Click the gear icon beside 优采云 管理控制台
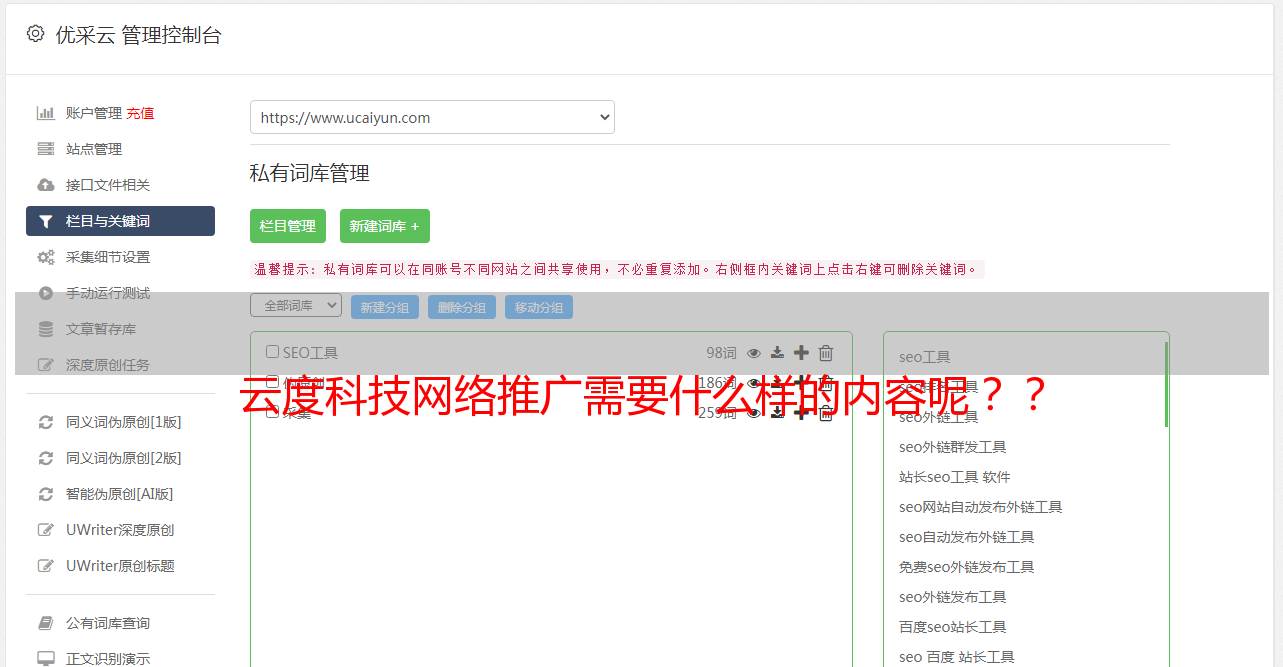 tap(36, 34)
